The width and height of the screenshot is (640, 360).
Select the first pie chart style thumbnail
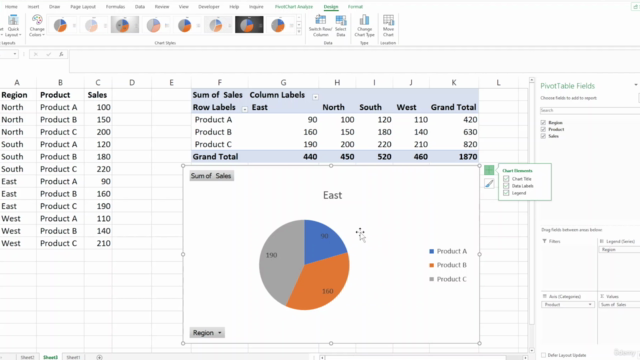point(60,25)
